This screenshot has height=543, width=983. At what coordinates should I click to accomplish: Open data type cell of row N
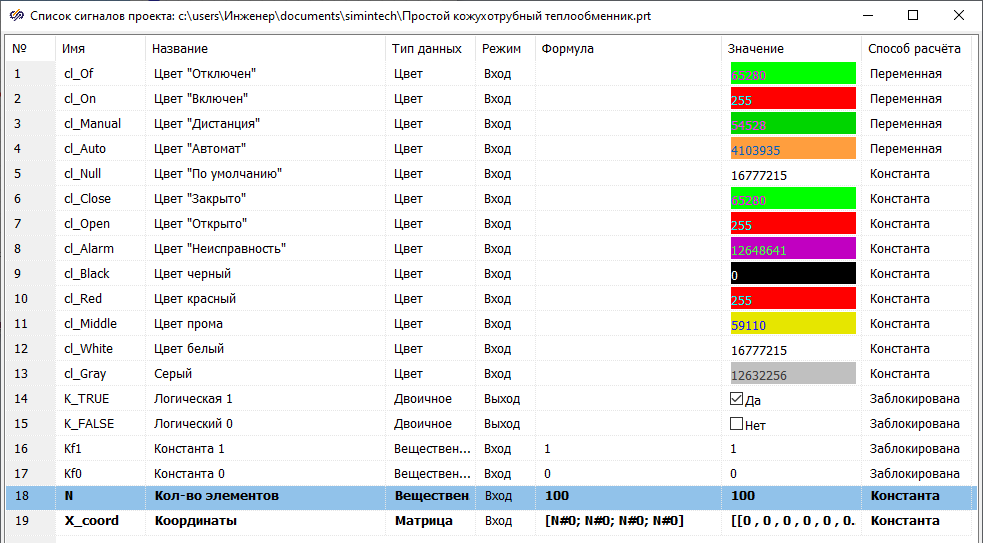point(430,496)
